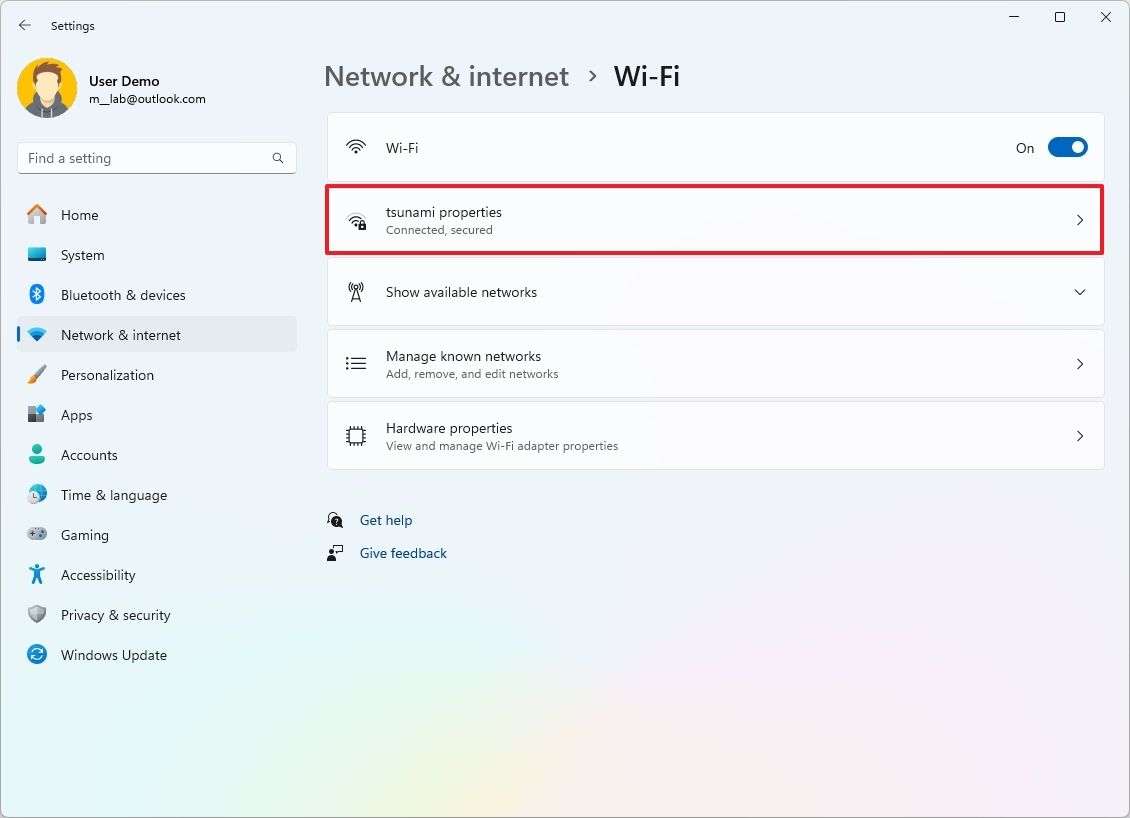This screenshot has width=1130, height=818.
Task: Click the User Demo profile picture
Action: point(46,88)
